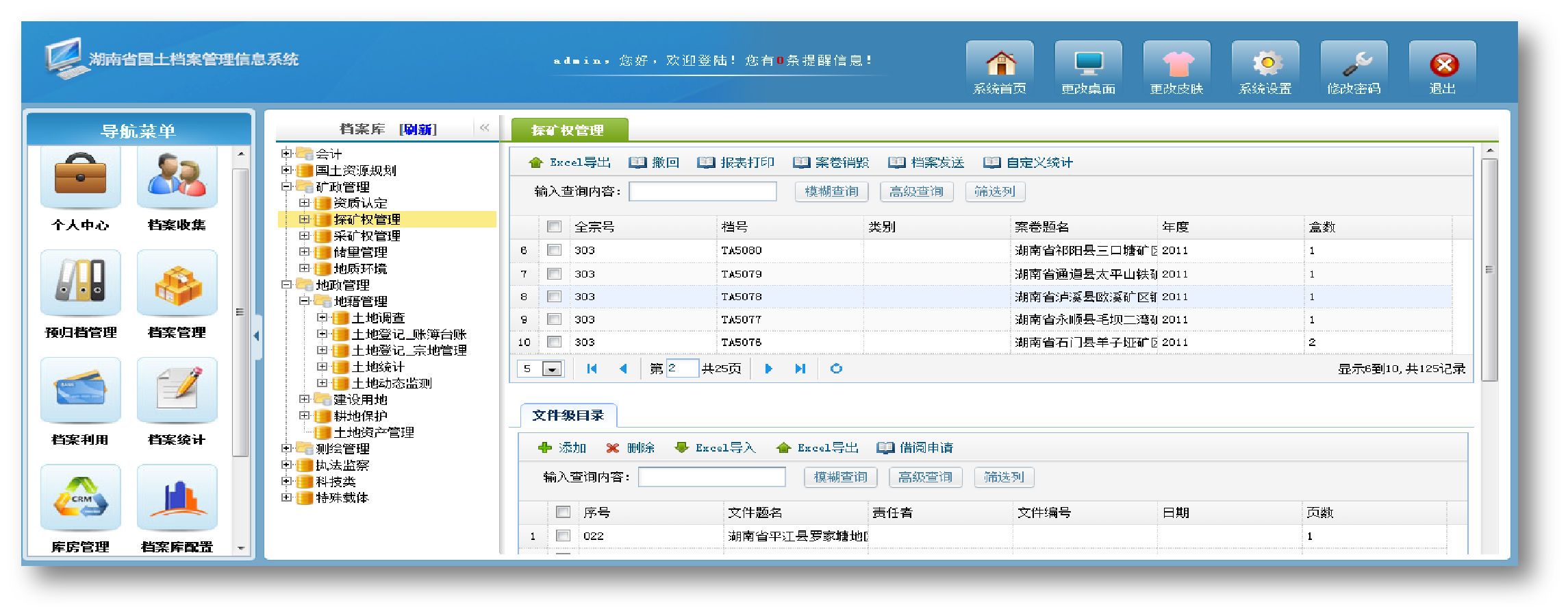Tick the checkbox for row TA5077
The image size is (1568, 616).
[554, 319]
